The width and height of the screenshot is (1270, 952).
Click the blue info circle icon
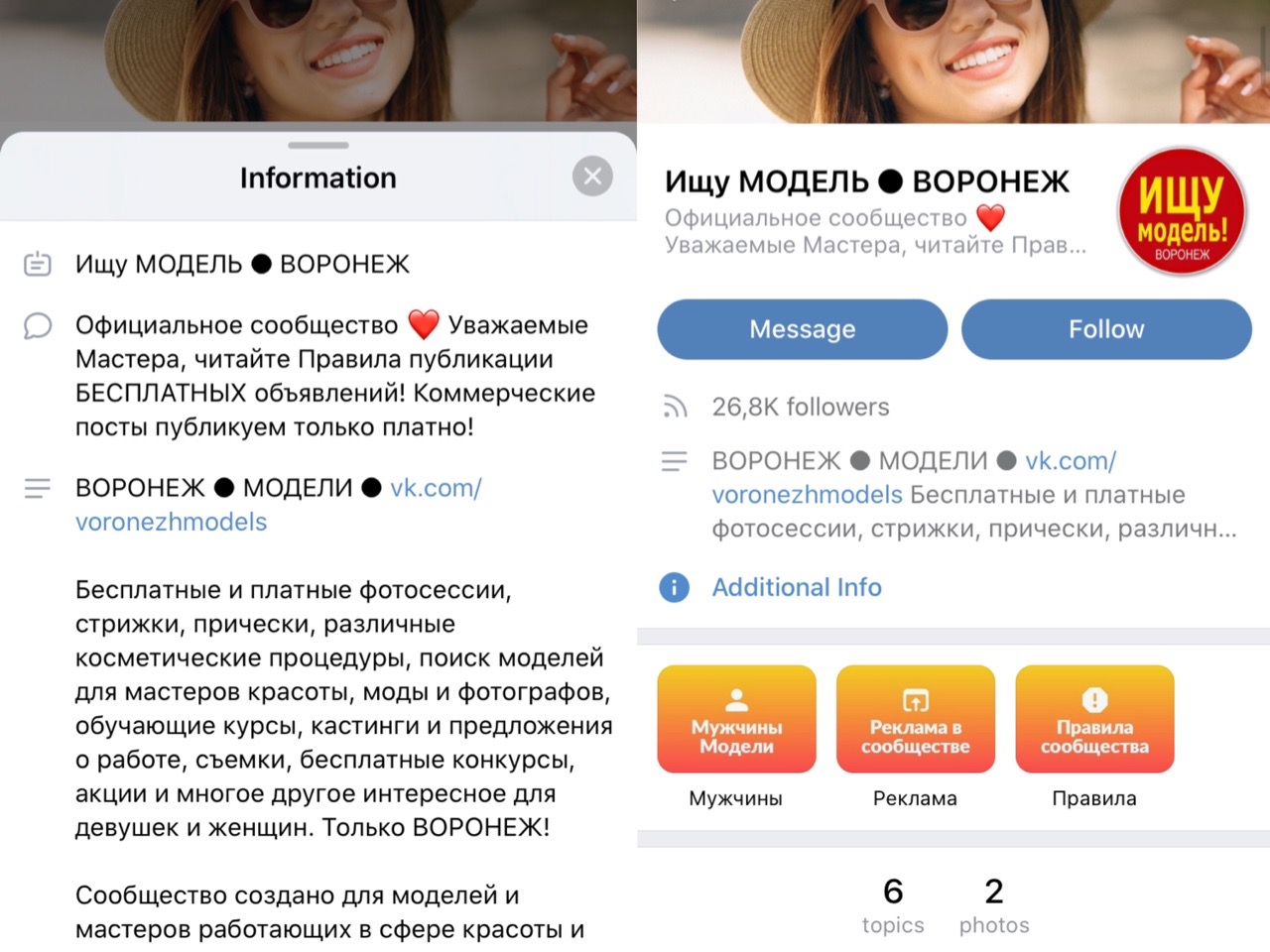click(674, 587)
